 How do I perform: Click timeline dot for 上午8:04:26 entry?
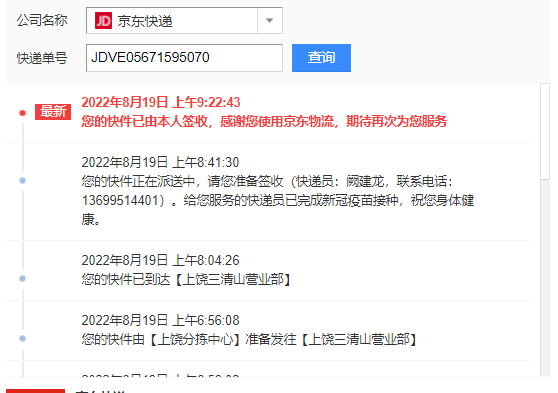22,278
